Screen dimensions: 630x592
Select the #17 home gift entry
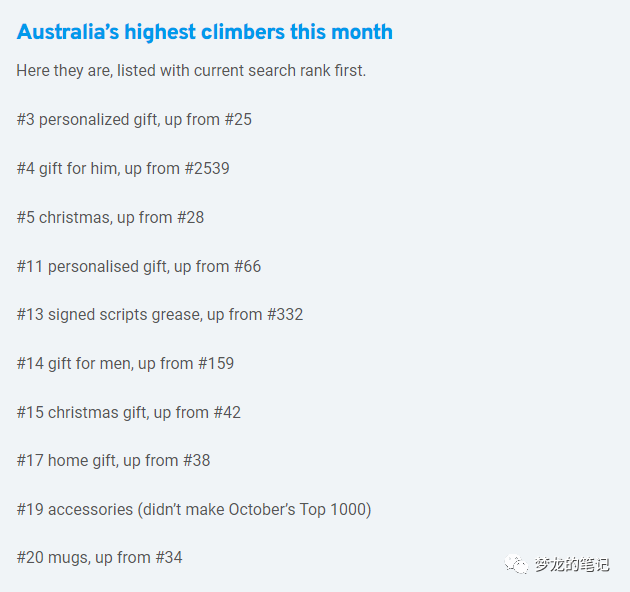pyautogui.click(x=113, y=461)
